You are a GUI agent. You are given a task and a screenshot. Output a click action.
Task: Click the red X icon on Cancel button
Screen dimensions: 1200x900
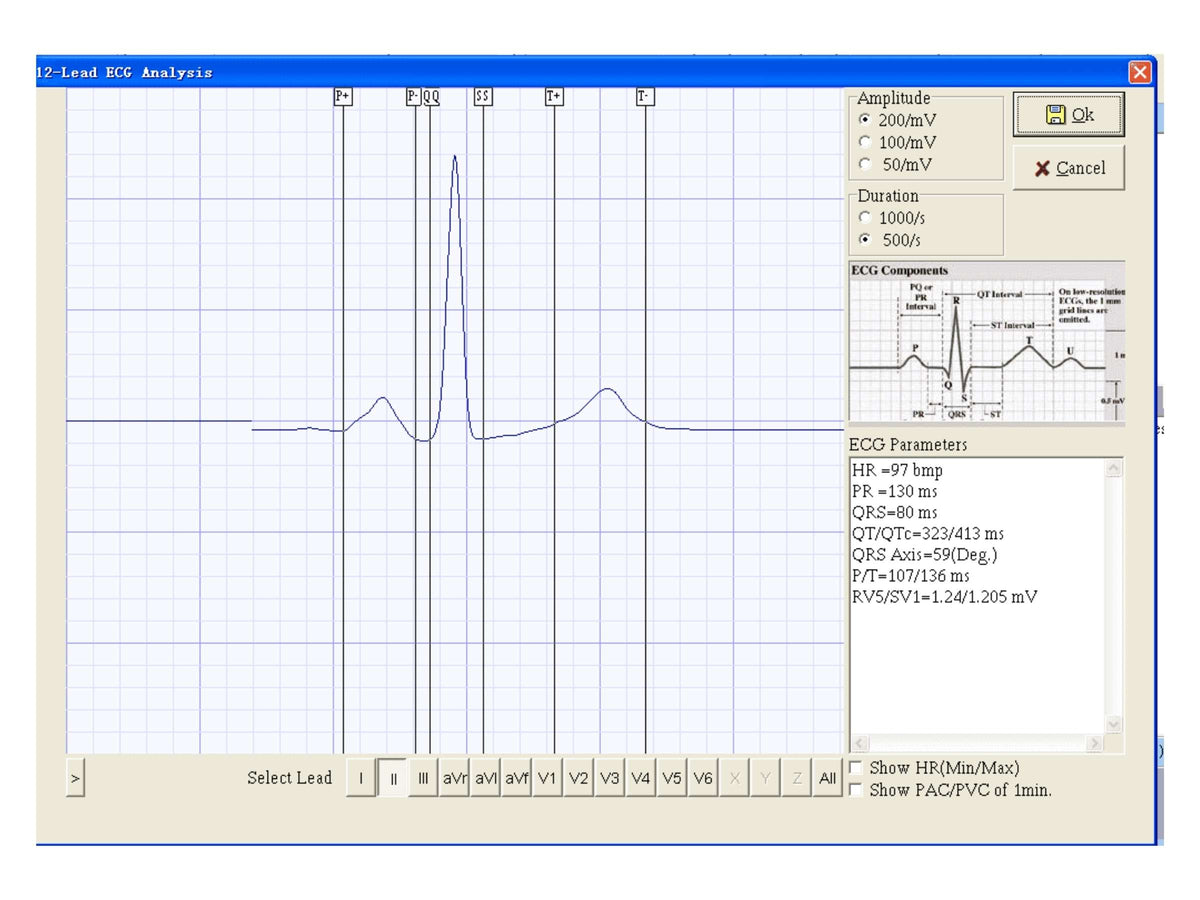coord(1042,169)
